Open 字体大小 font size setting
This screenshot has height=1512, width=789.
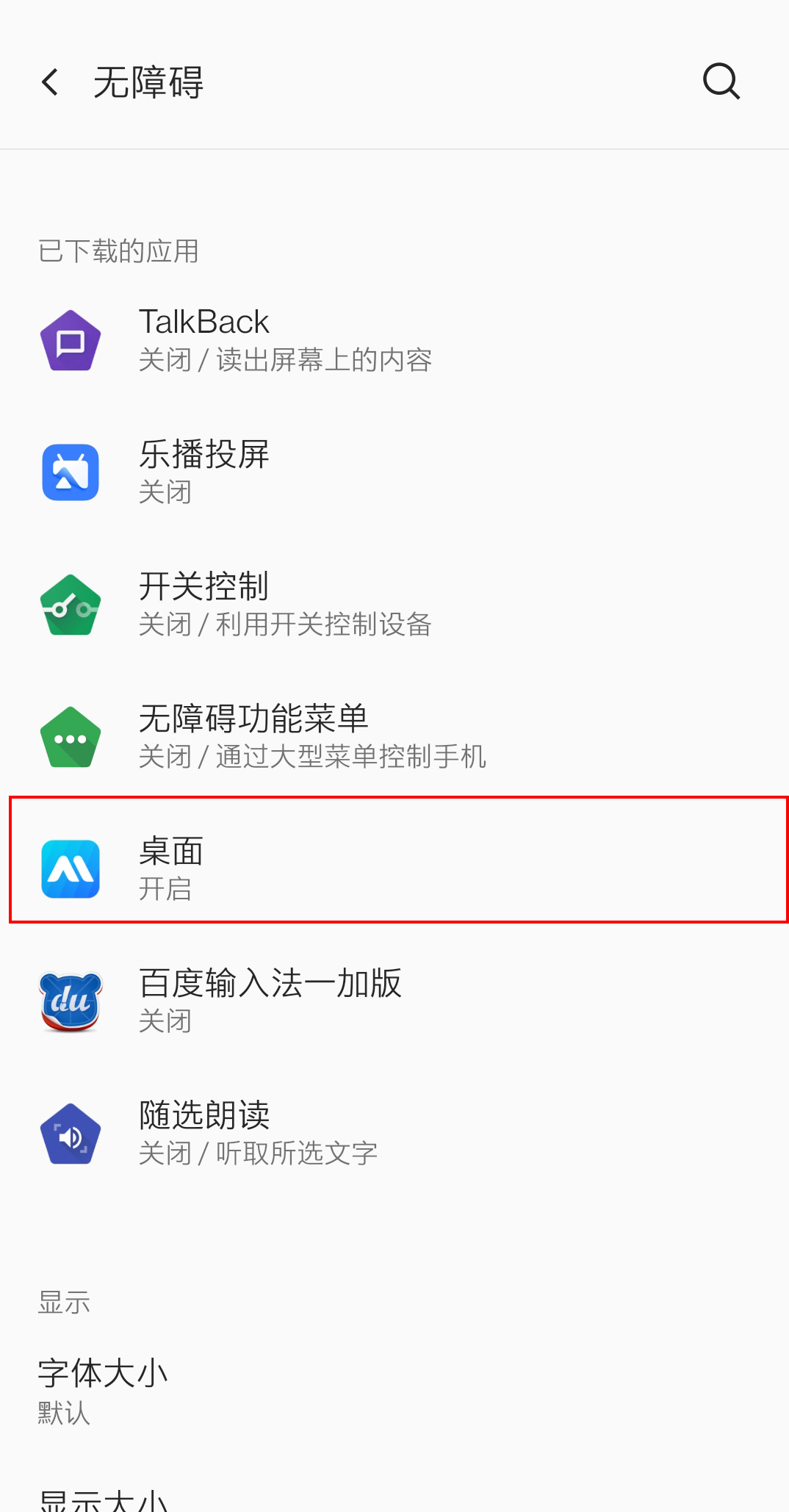394,1392
